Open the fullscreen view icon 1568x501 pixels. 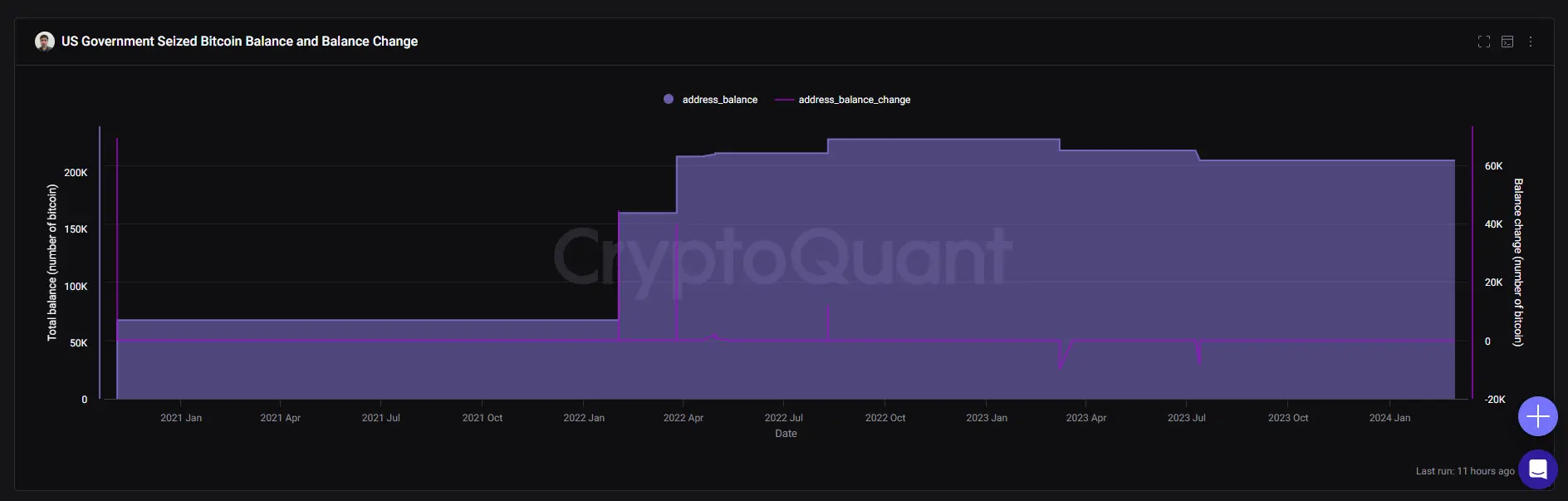[1483, 42]
